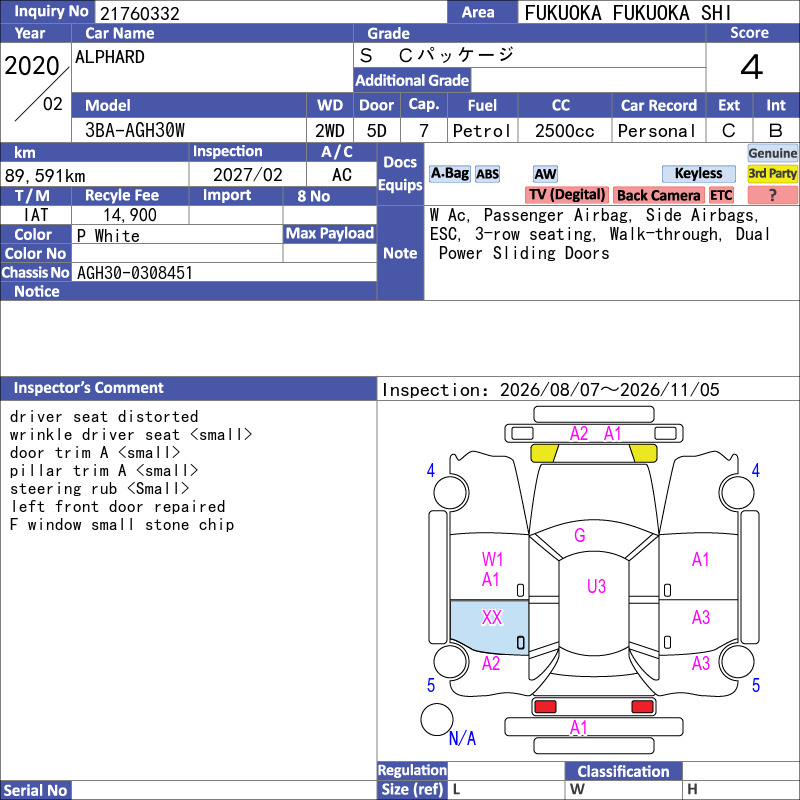Click car name ALPHARD
The image size is (800, 800).
click(110, 57)
